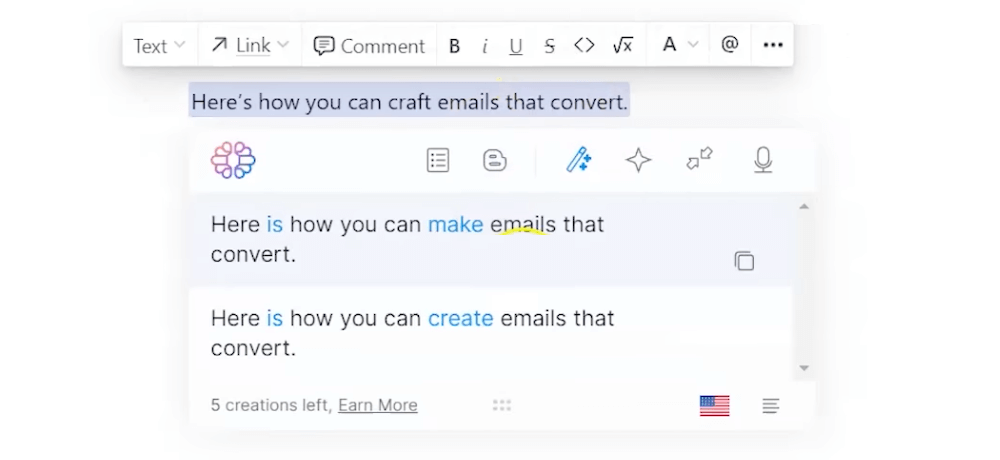1000x460 pixels.
Task: Select the magic pen rewrite tool
Action: (x=578, y=160)
